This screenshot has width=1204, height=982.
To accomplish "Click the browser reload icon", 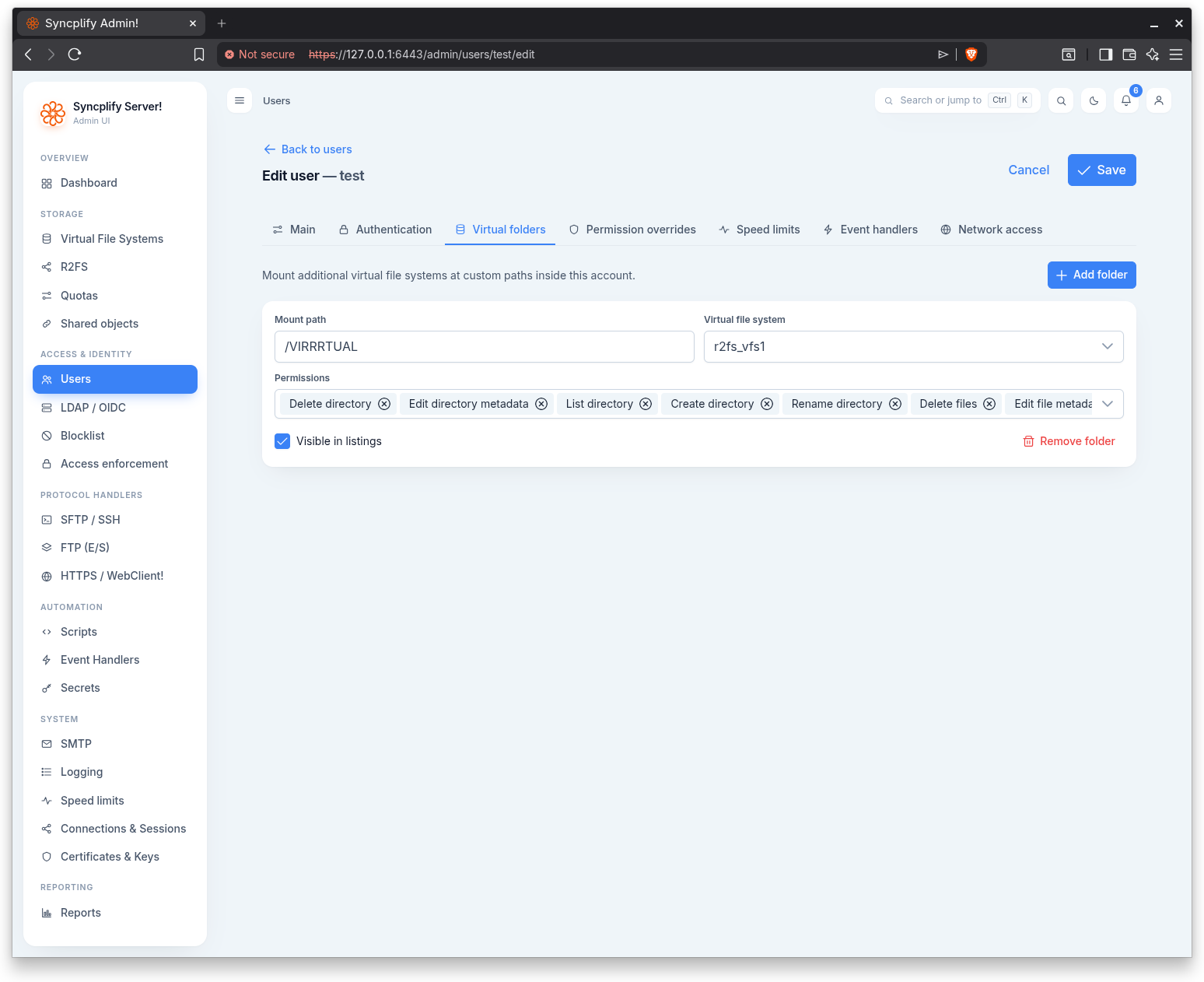I will [75, 54].
